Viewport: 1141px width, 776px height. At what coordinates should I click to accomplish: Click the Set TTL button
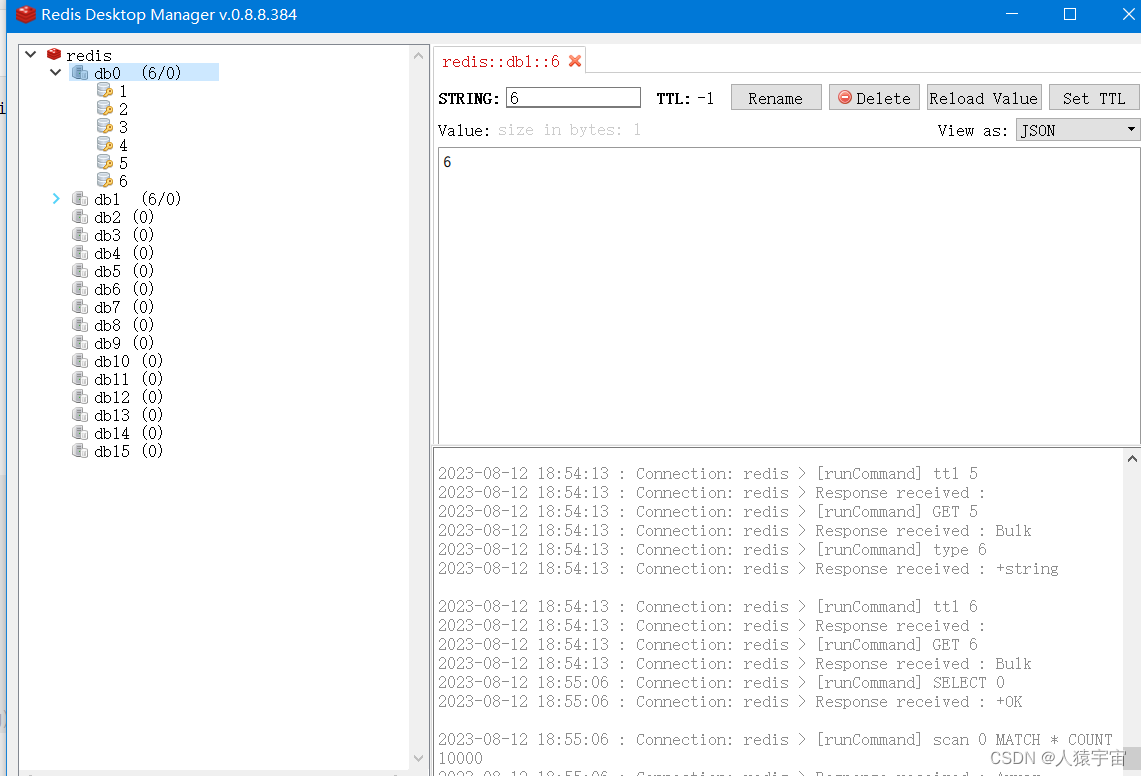click(1094, 98)
